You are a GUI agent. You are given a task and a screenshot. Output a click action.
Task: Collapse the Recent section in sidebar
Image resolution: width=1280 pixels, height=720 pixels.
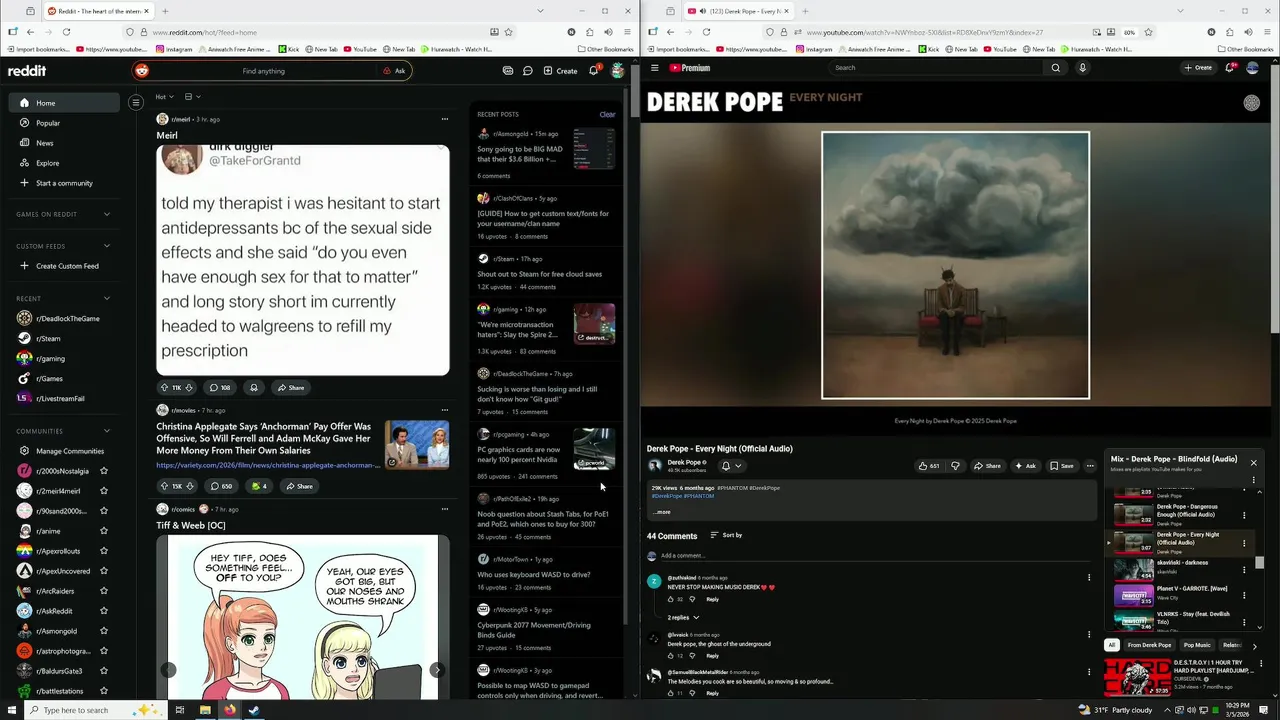[107, 298]
